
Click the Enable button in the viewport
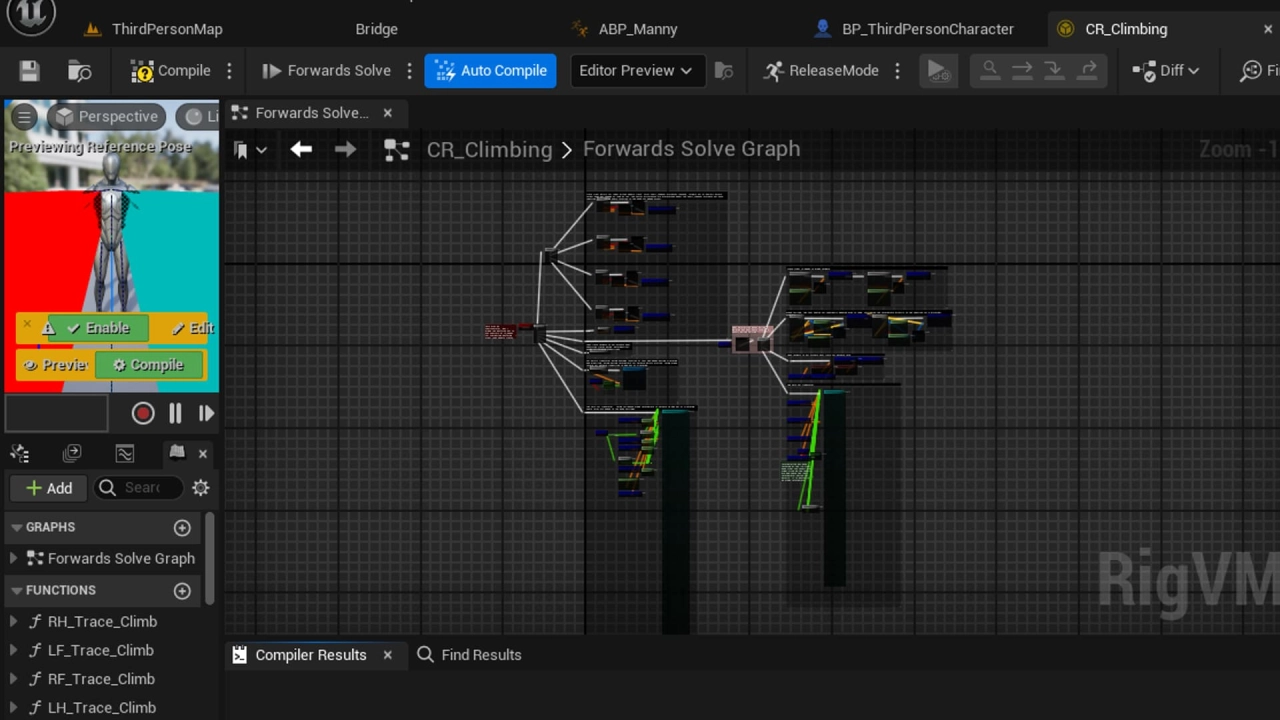click(x=97, y=328)
